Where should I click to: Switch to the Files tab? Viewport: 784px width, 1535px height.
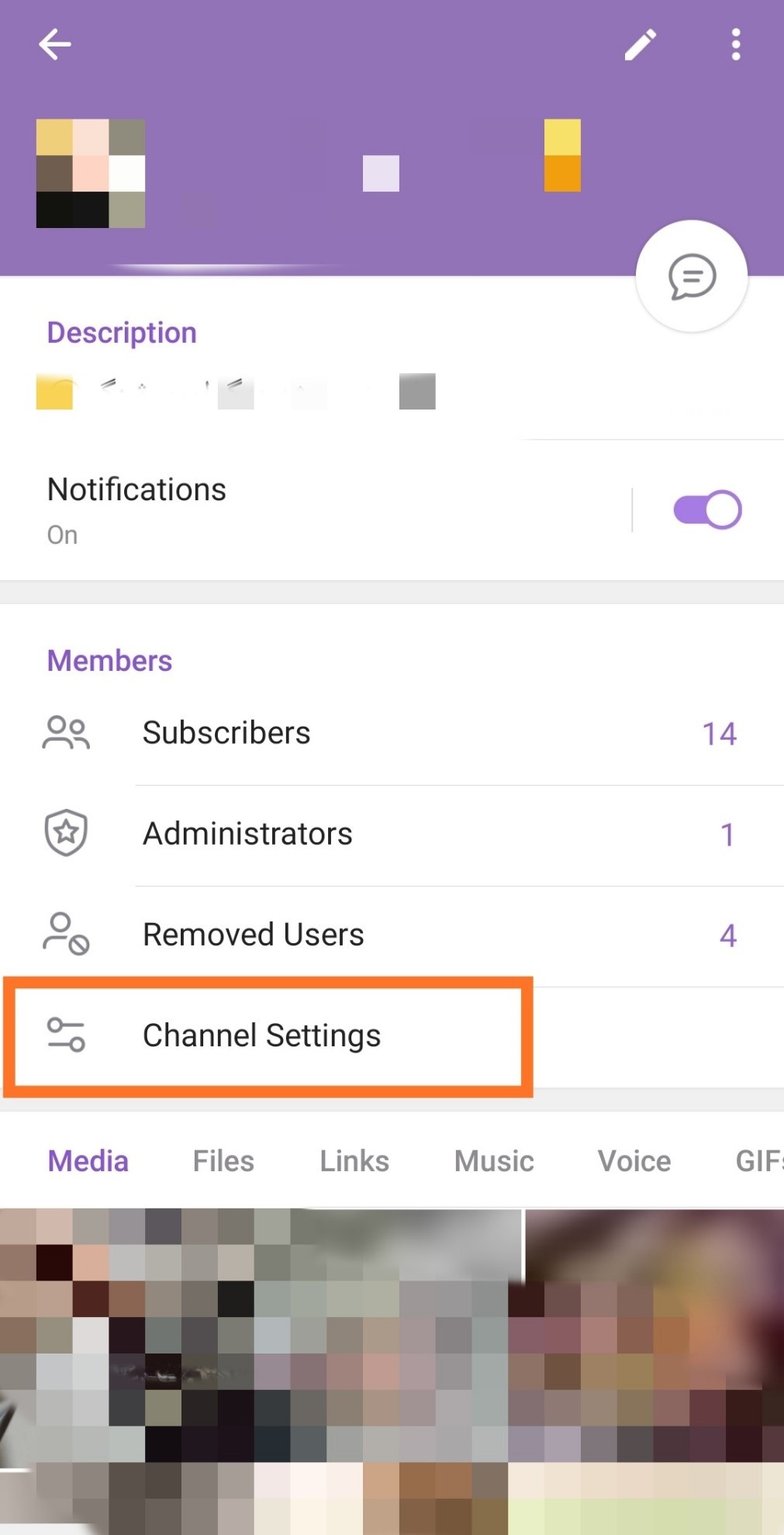pyautogui.click(x=223, y=1161)
